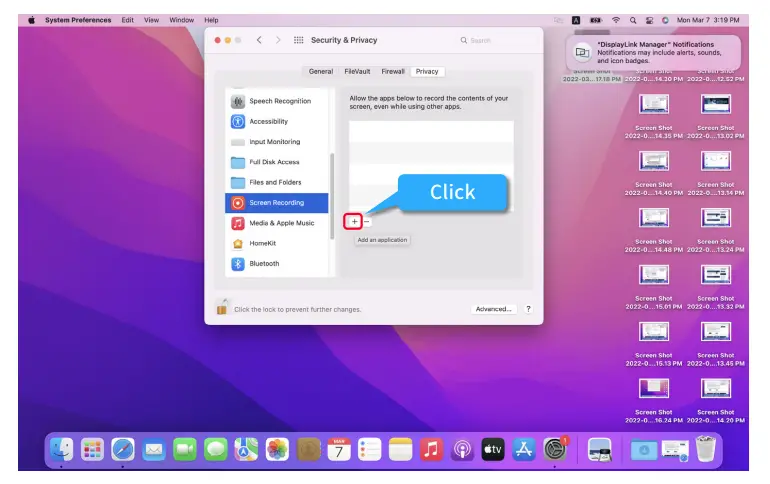The image size is (770, 484).
Task: Open the Apple menu
Action: click(31, 20)
